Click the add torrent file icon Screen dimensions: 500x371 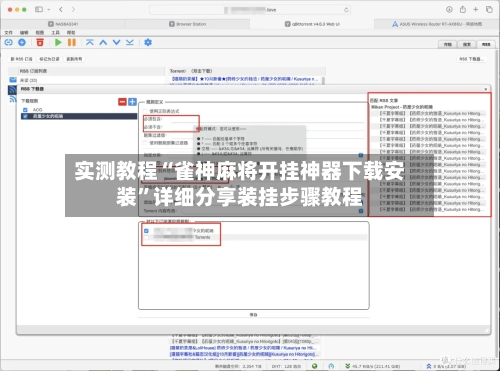22,42
